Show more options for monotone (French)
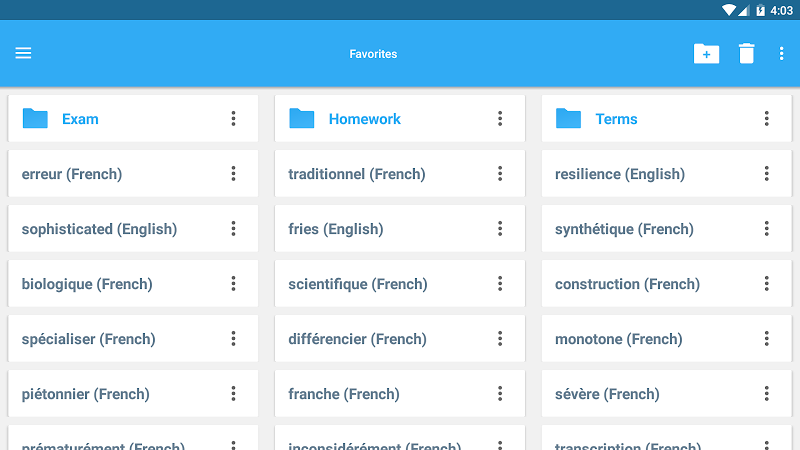 point(766,339)
